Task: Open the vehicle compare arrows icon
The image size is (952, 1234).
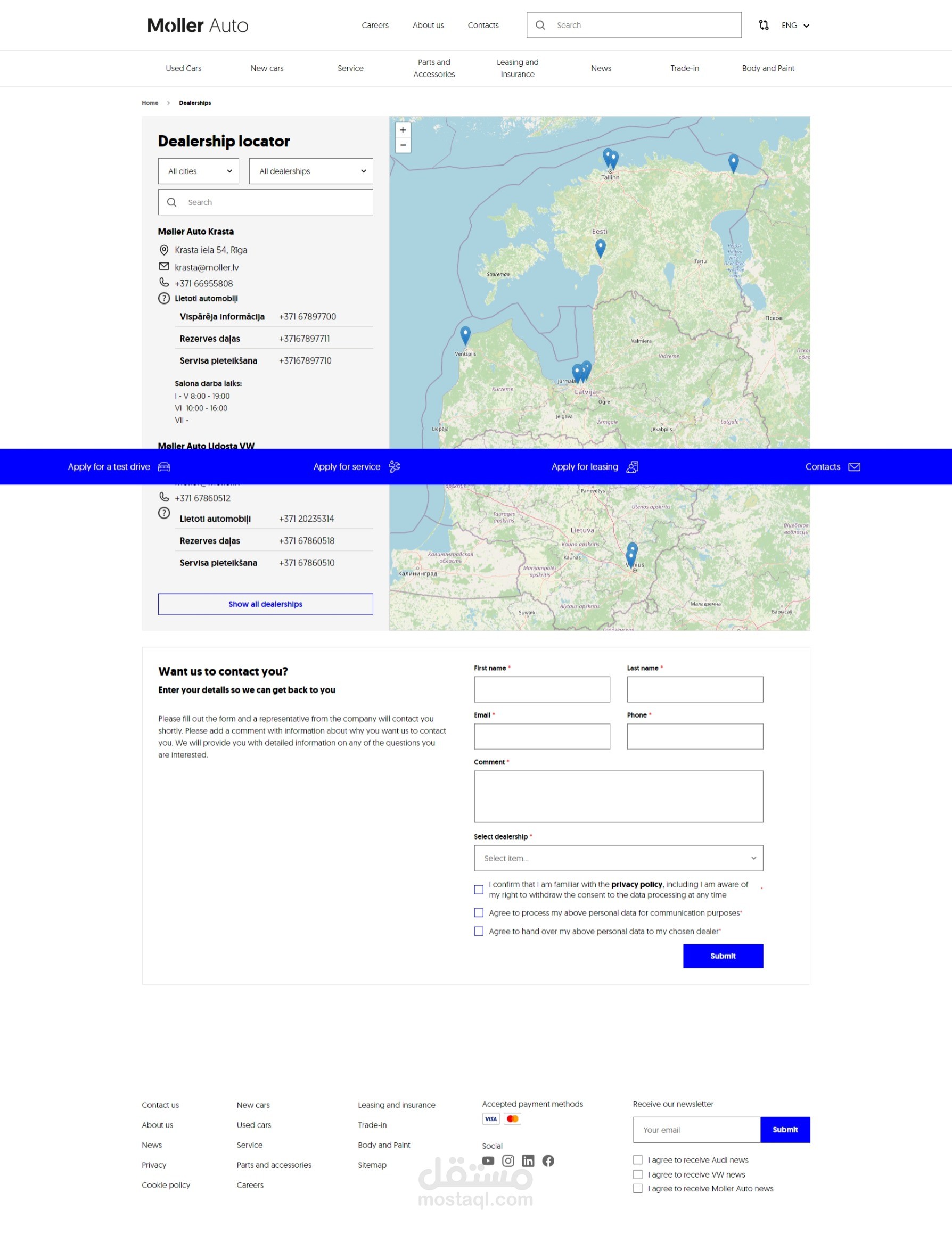Action: tap(764, 26)
